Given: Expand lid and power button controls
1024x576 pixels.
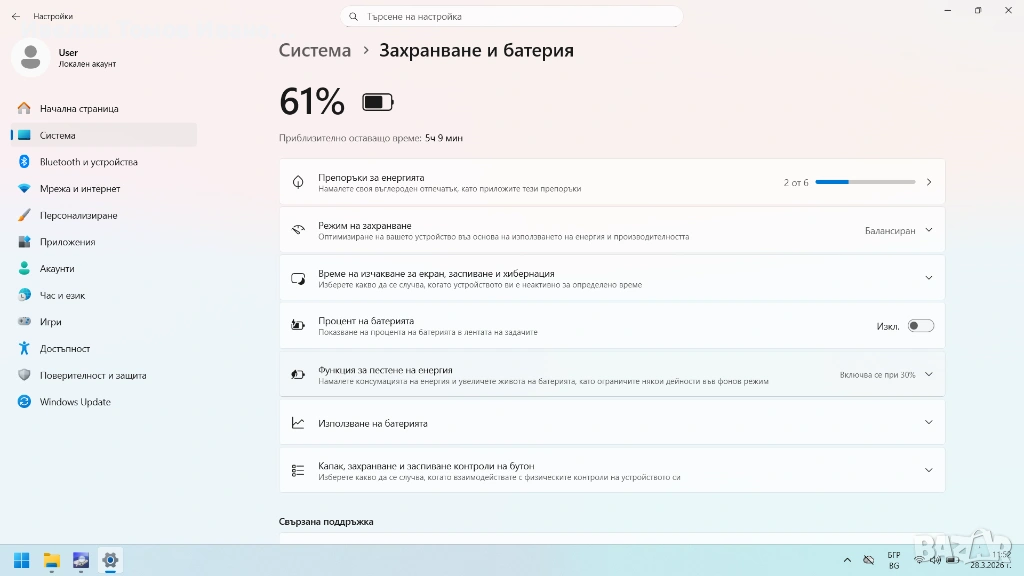Looking at the screenshot, I should click(x=928, y=470).
